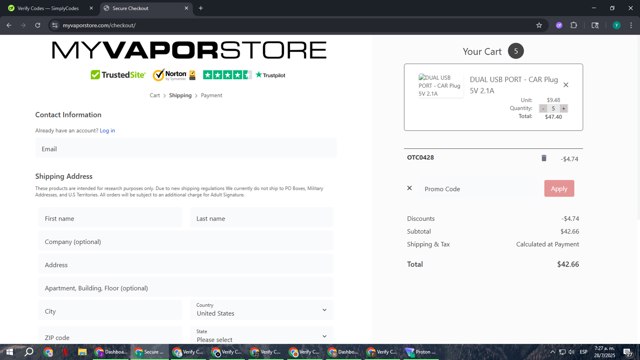Open the Windows Start menu
640x360 pixels.
coord(9,352)
